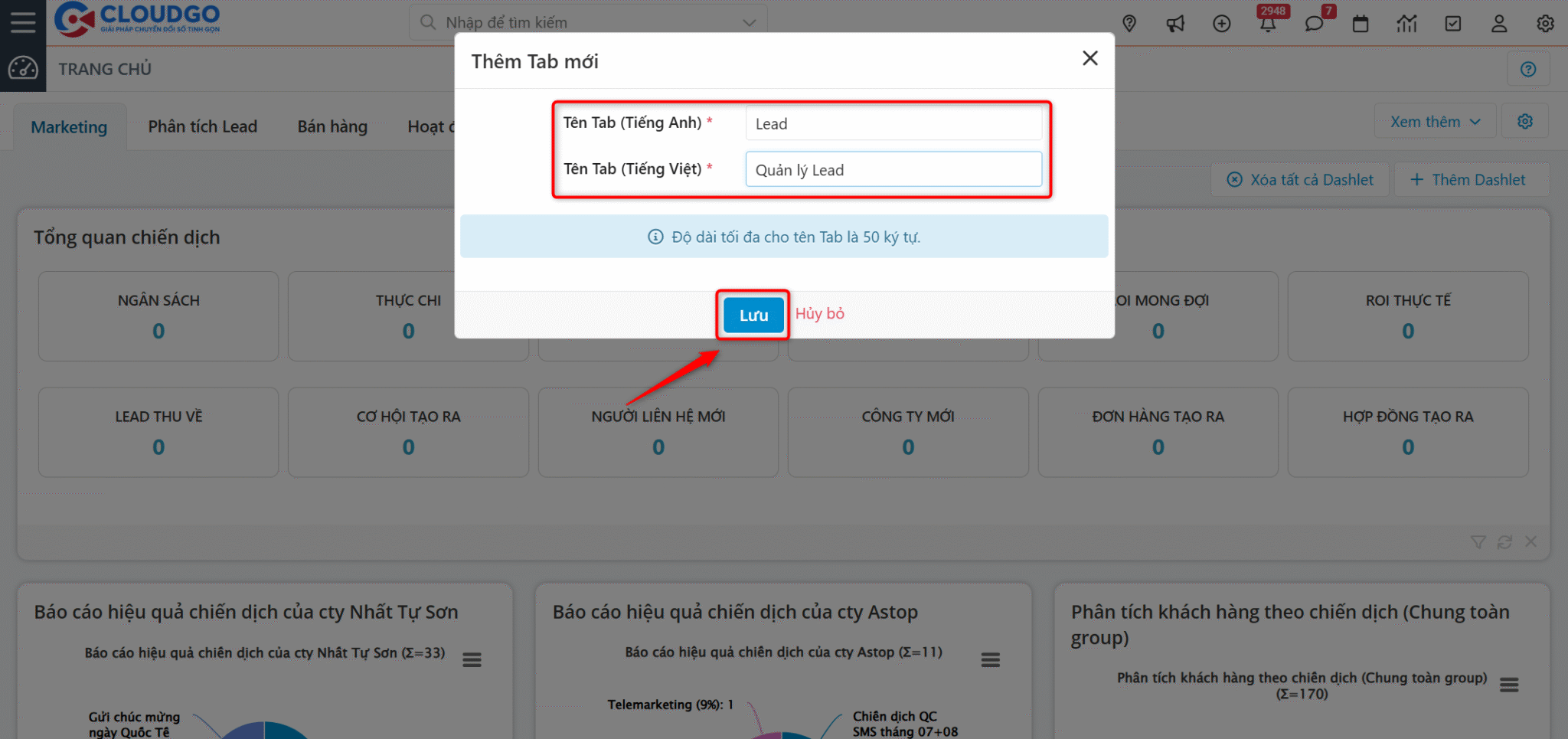This screenshot has width=1568, height=739.
Task: Click the HỢP ĐỒNG TẠO RA card
Action: [1408, 433]
